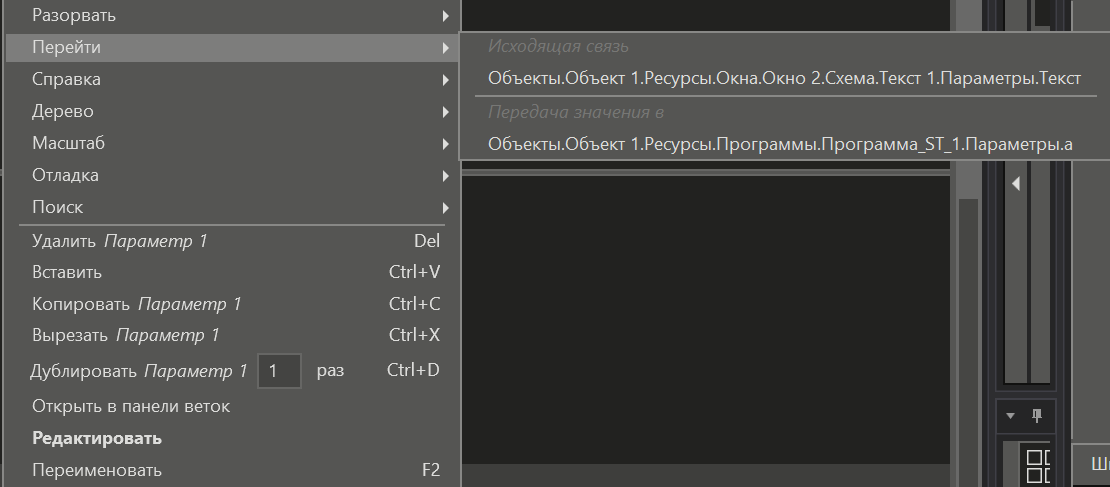Click the Дерево submenu arrow
Image resolution: width=1110 pixels, height=487 pixels.
coord(445,112)
